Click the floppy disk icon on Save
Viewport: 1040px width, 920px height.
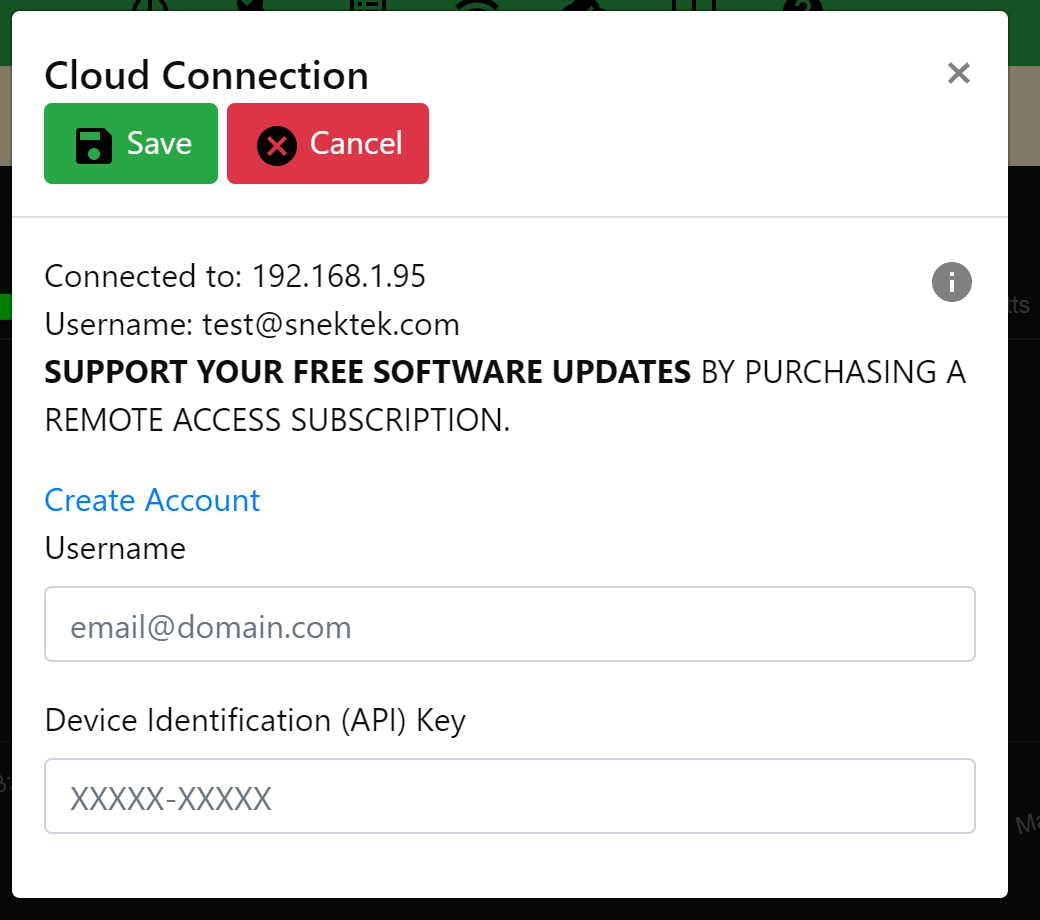pyautogui.click(x=94, y=144)
